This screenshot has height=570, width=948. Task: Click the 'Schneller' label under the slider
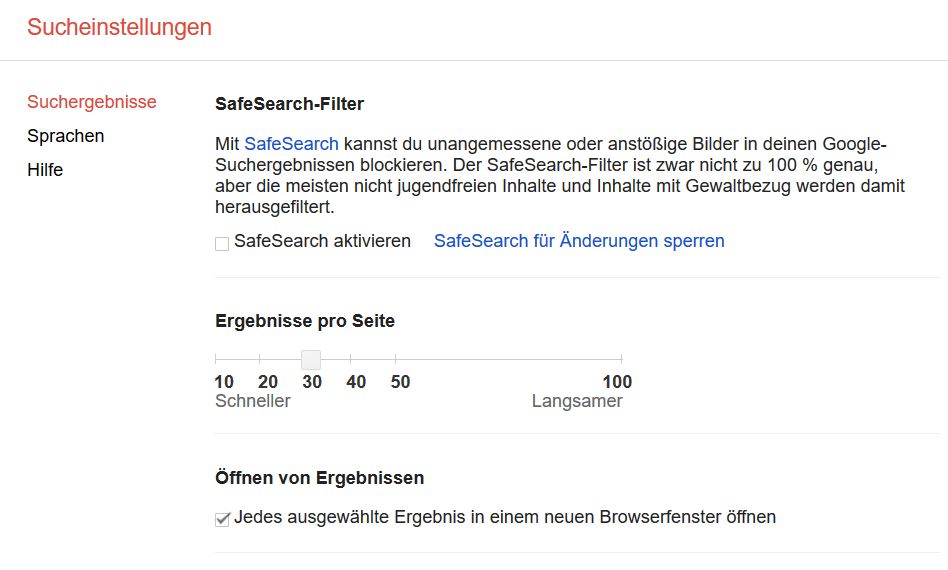253,401
